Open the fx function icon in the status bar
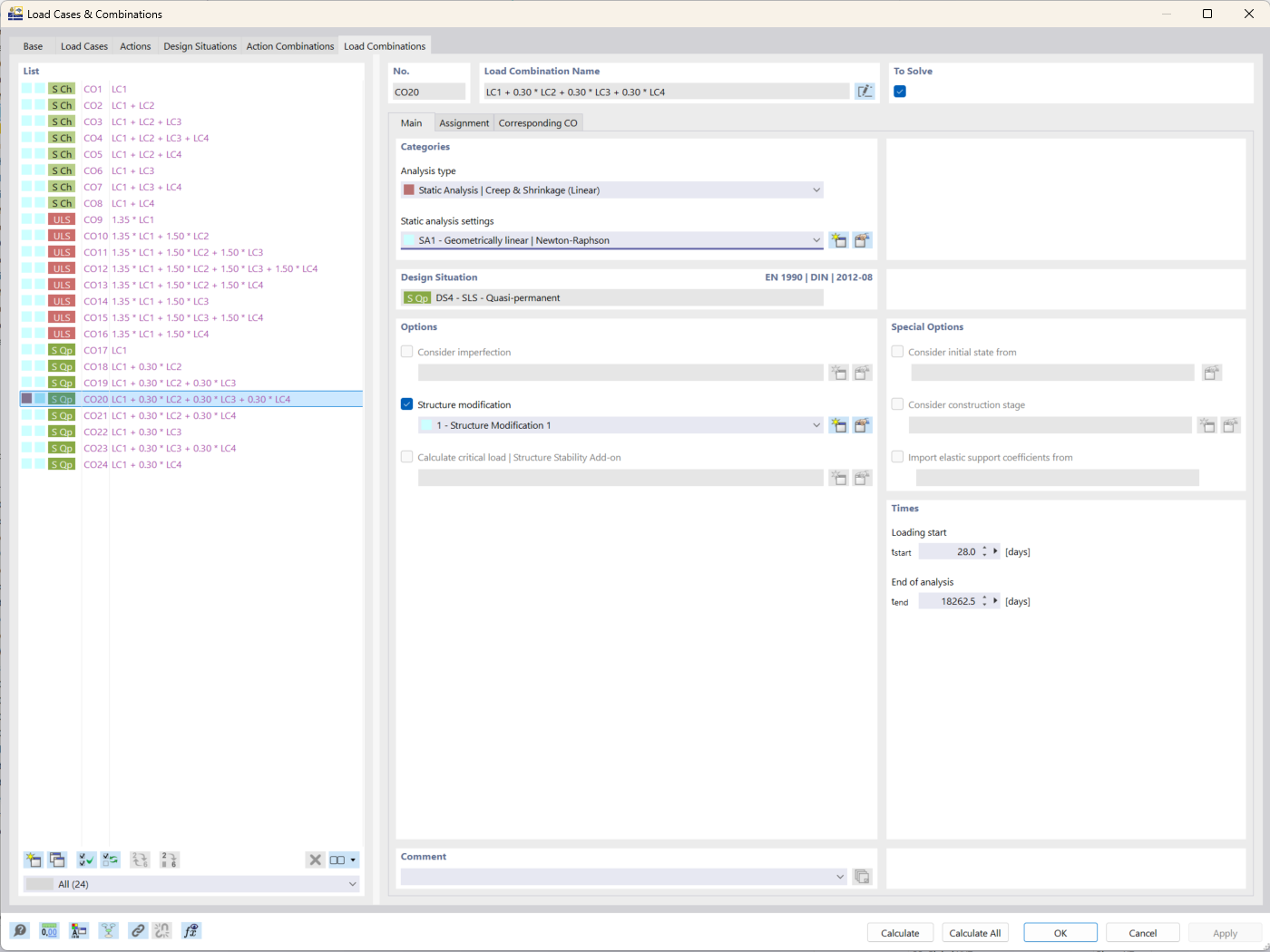The width and height of the screenshot is (1270, 952). point(190,930)
